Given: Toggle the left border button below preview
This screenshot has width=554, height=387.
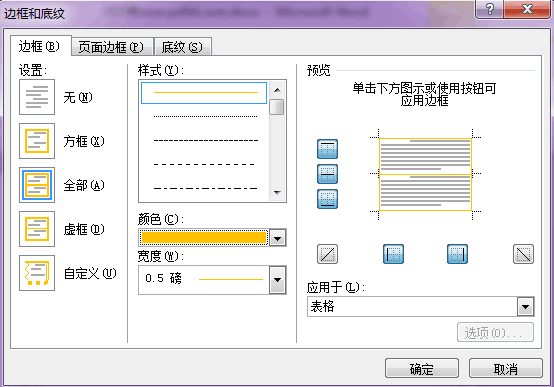Looking at the screenshot, I should [x=393, y=254].
